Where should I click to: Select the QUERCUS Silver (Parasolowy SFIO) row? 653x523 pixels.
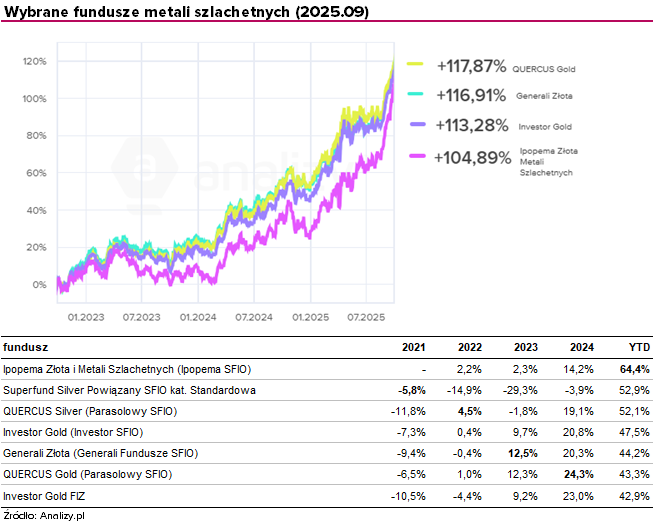point(93,411)
